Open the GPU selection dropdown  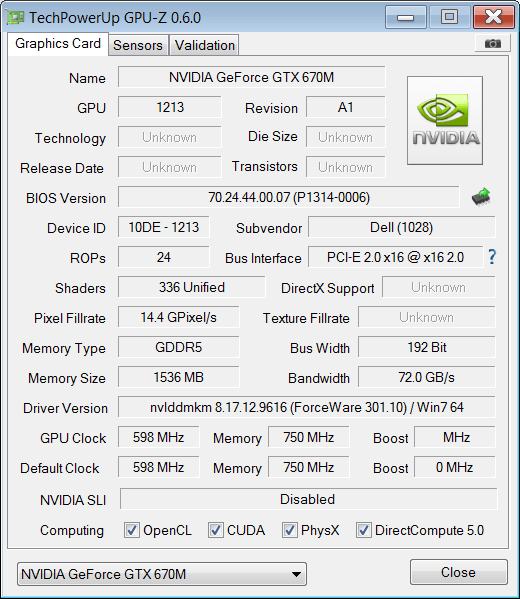(x=162, y=574)
